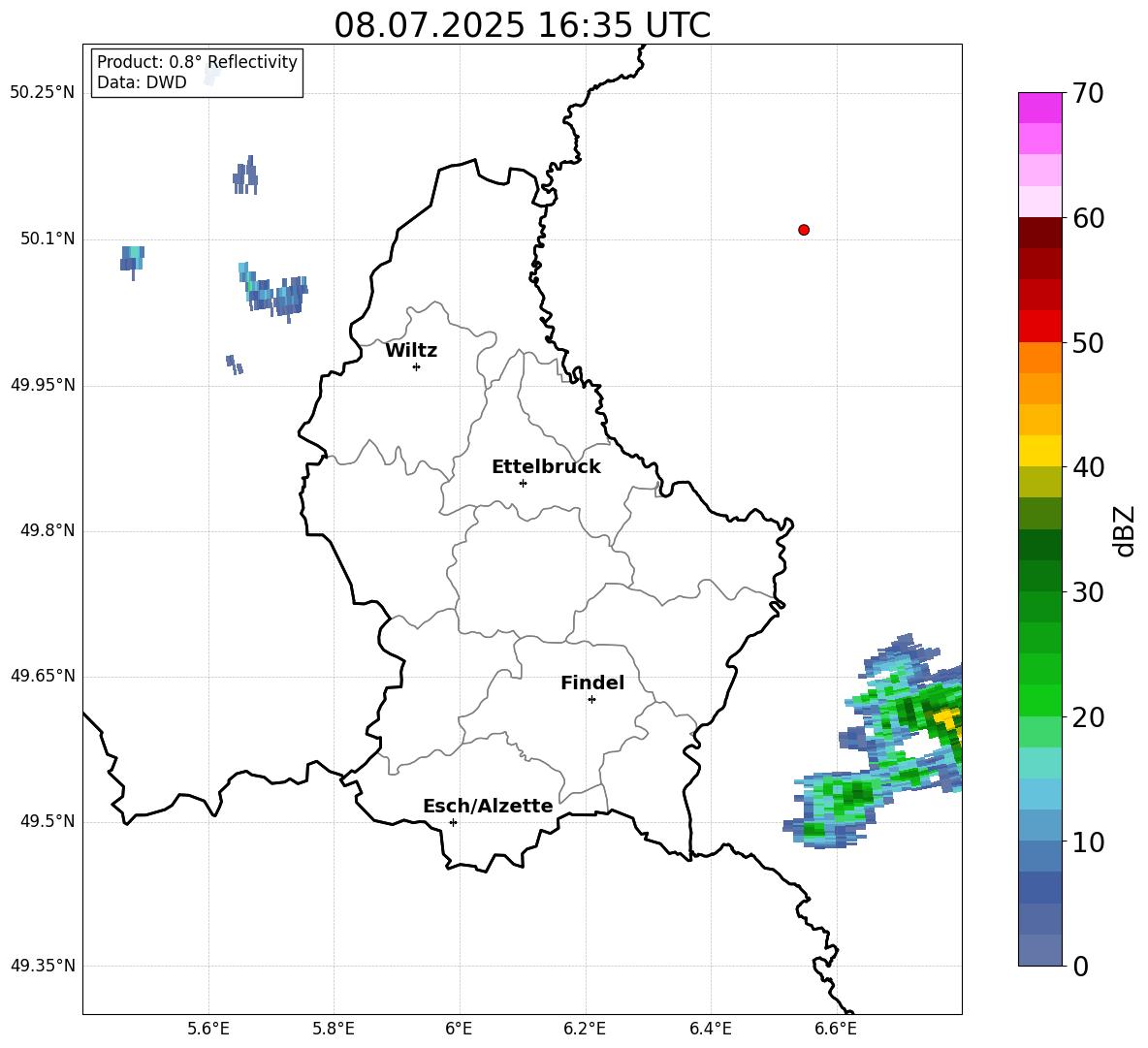Click the Findel city label

click(592, 683)
